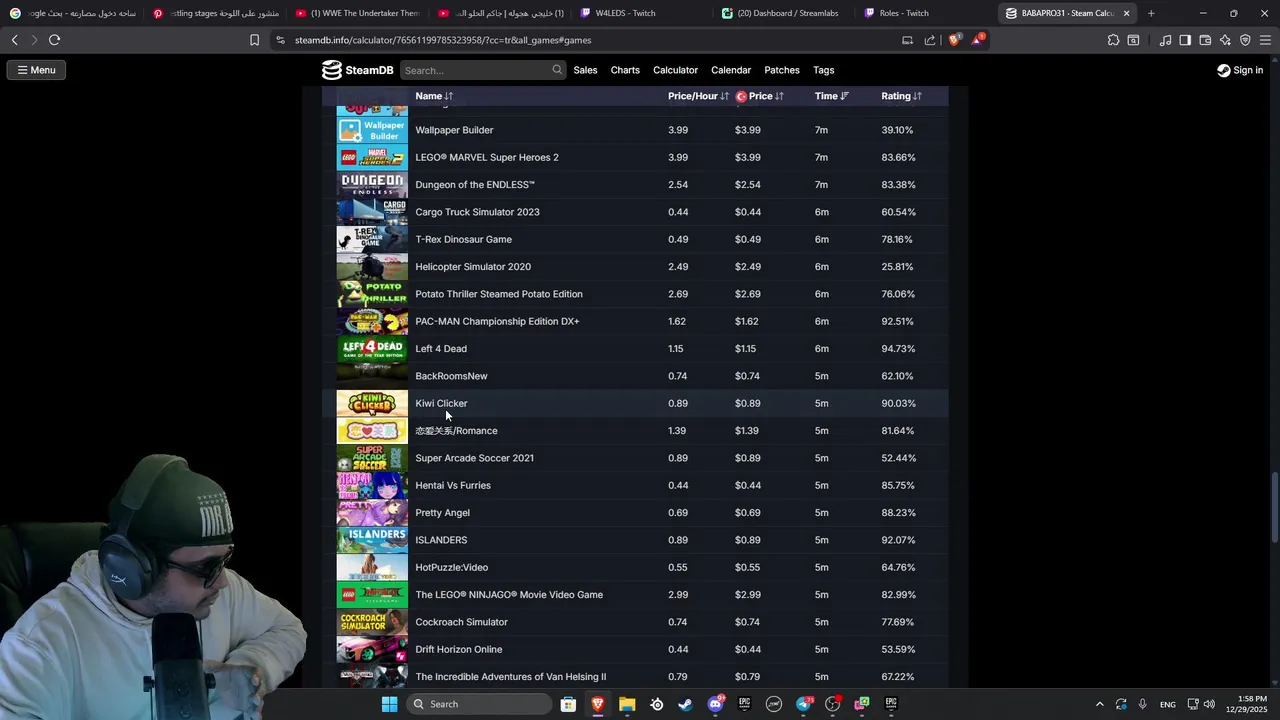Click the $2.99 price of LEGO NINJAGO Movie

[748, 595]
